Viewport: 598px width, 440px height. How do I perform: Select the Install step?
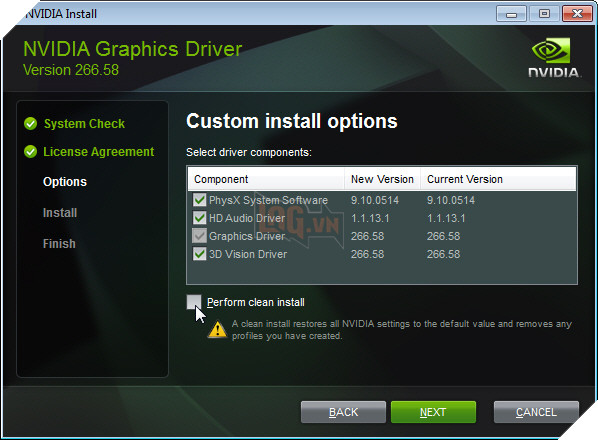click(60, 213)
